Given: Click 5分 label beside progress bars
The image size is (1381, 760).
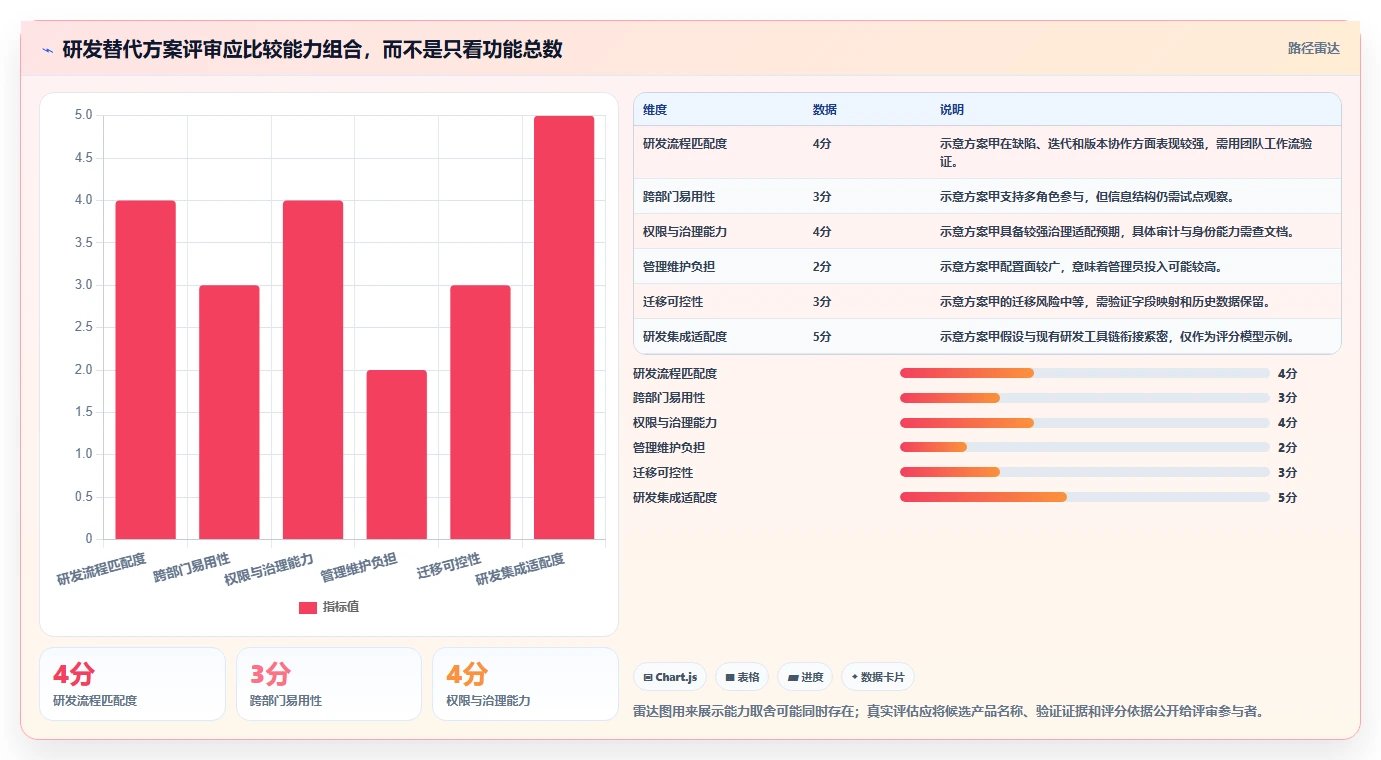Looking at the screenshot, I should 1287,498.
